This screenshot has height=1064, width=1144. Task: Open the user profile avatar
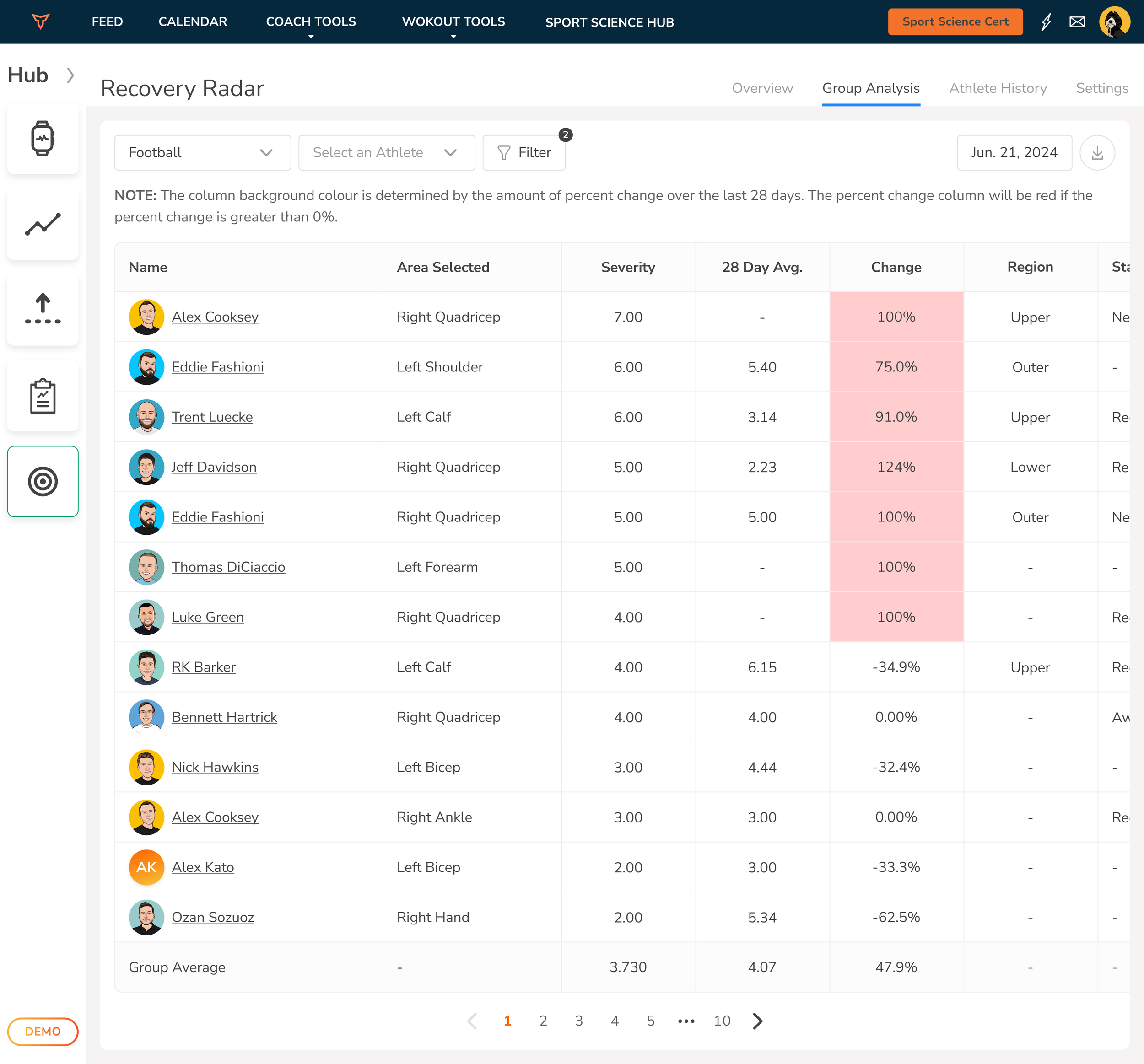[x=1114, y=22]
